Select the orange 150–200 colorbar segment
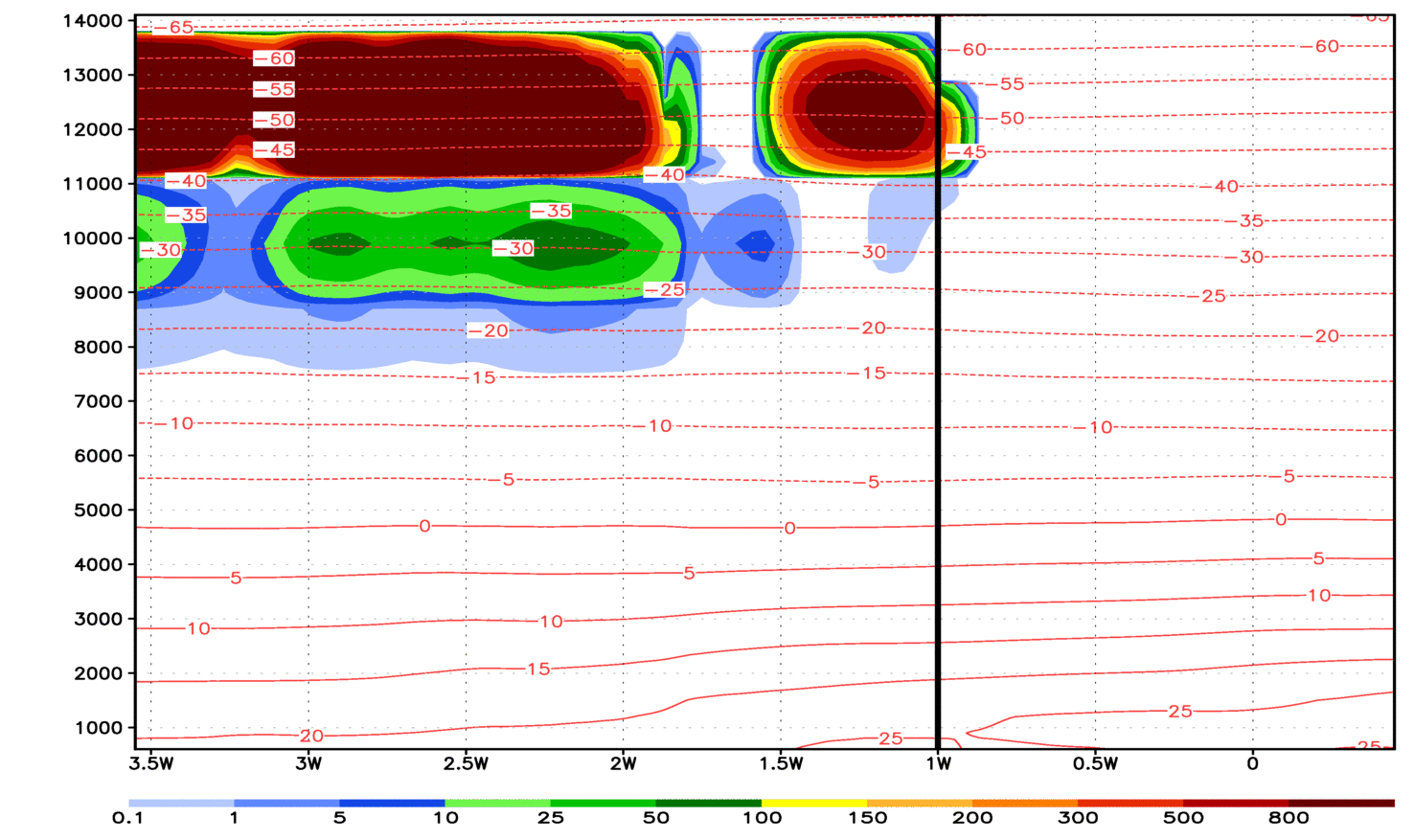Screen dimensions: 1414x840 click(919, 803)
